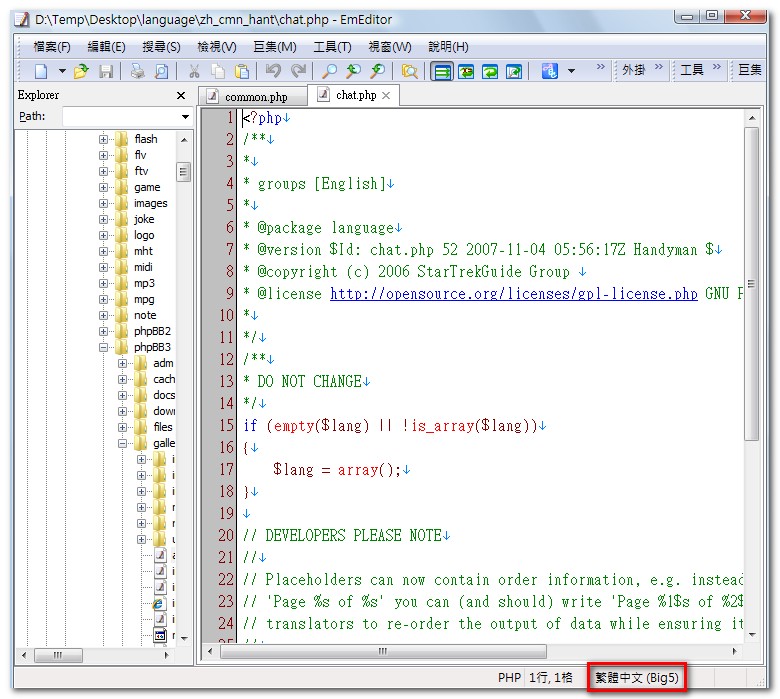
Task: Select the images folder
Action: pyautogui.click(x=150, y=203)
